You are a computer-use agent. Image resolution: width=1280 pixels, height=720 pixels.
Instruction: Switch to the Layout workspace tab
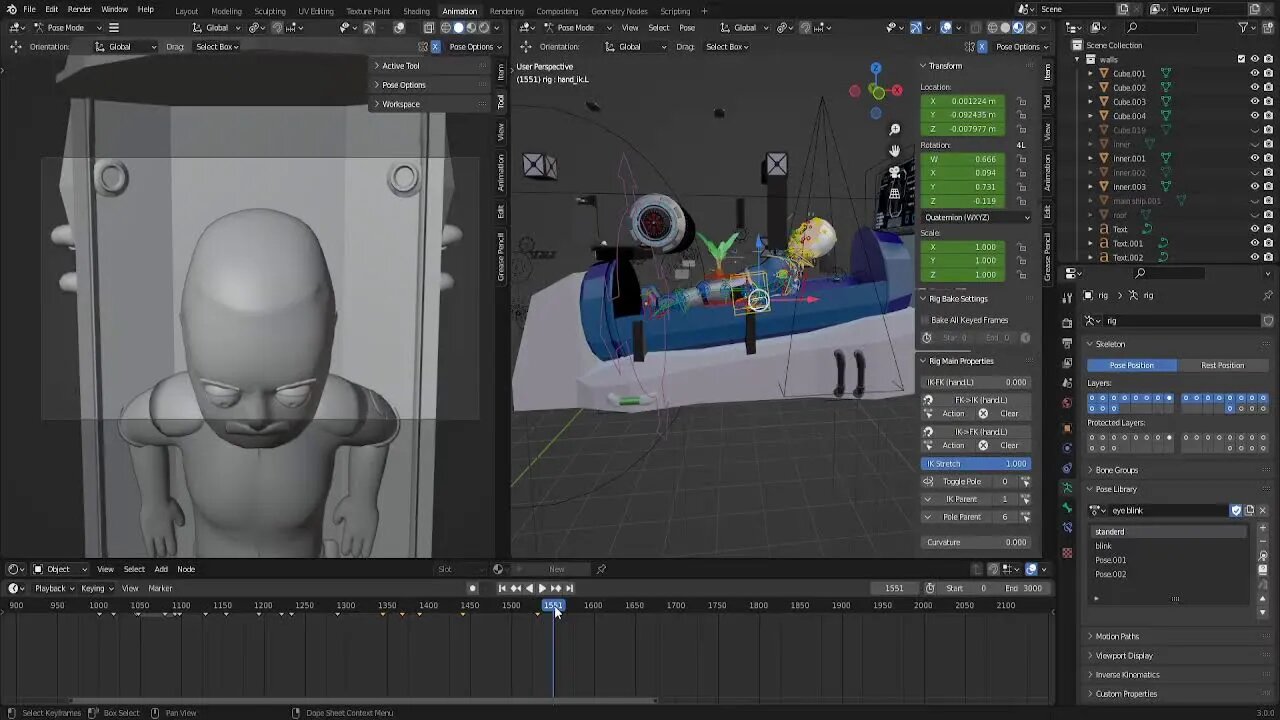point(186,11)
